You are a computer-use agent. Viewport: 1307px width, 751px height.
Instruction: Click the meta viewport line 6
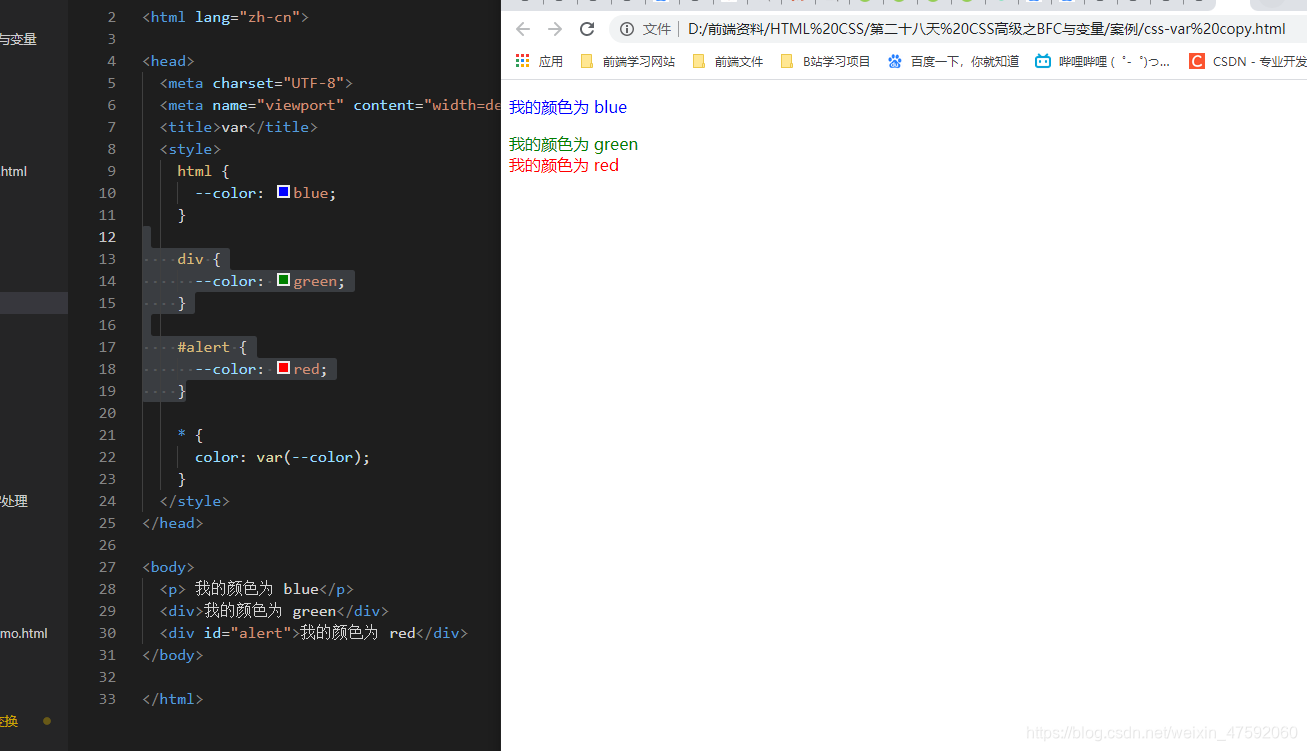click(330, 105)
